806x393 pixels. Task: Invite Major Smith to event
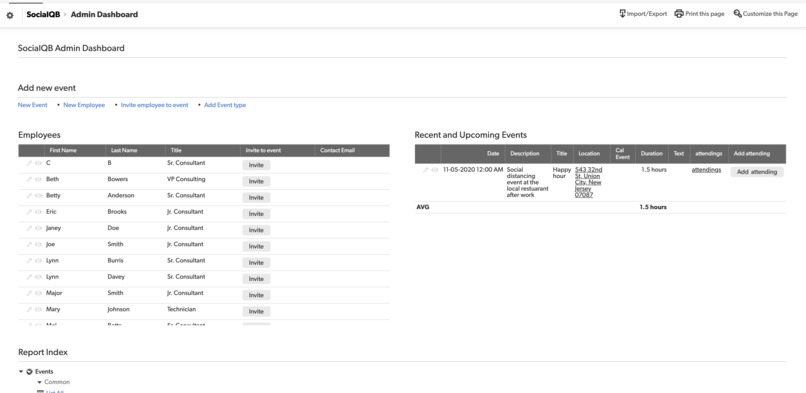click(x=256, y=295)
